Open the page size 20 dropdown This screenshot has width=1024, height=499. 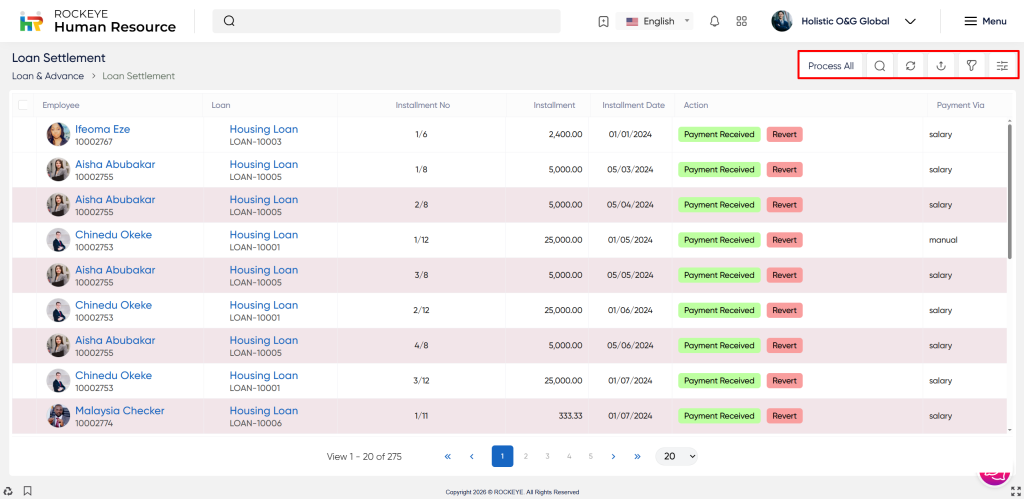(x=677, y=456)
